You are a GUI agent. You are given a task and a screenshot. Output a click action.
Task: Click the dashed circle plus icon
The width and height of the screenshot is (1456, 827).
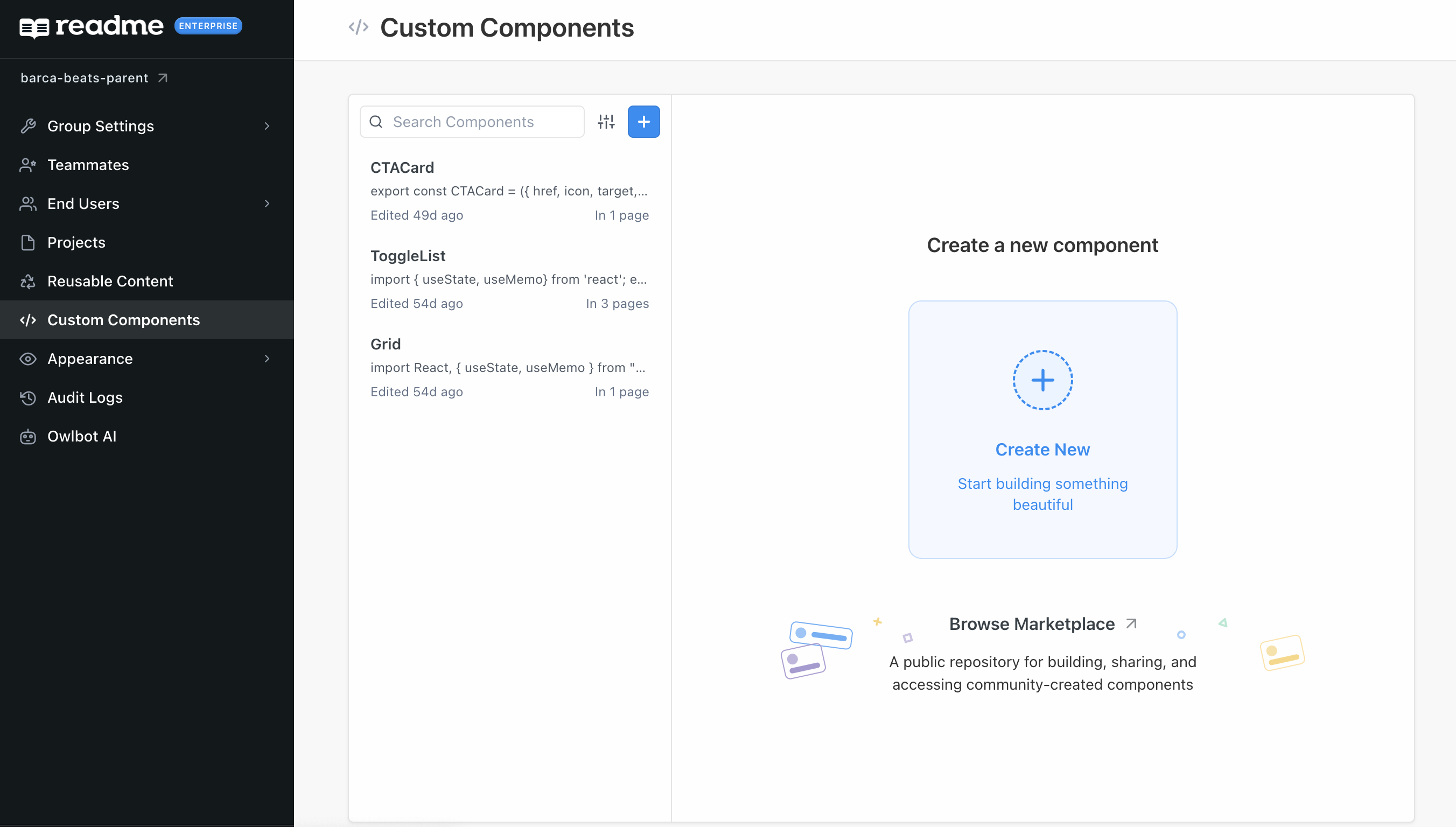[1042, 380]
